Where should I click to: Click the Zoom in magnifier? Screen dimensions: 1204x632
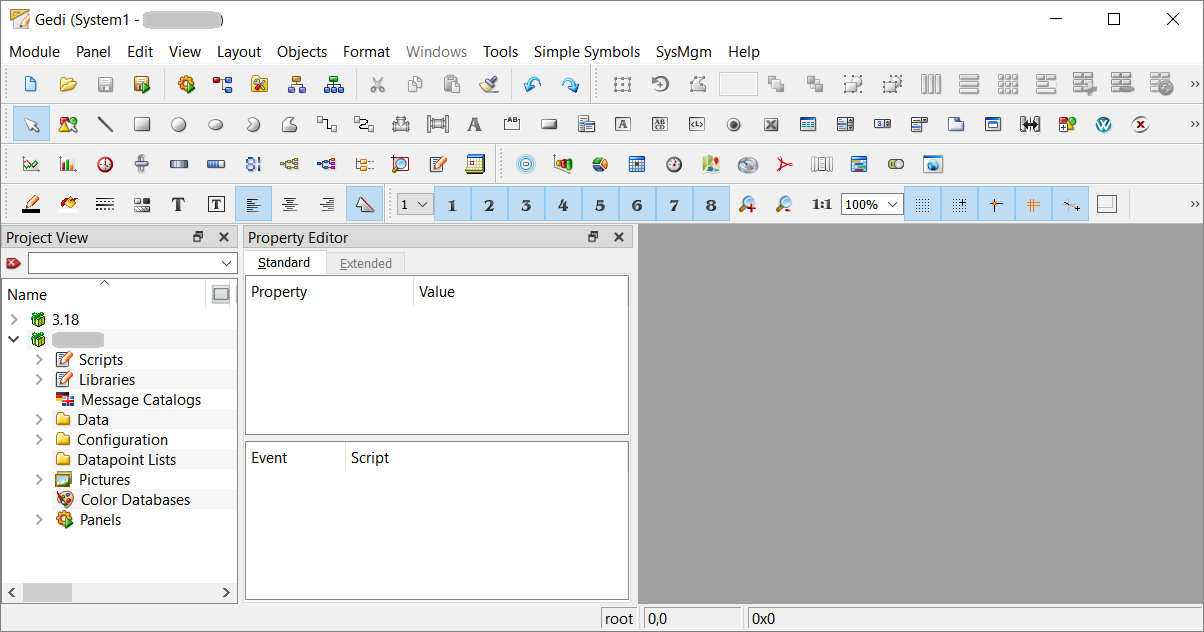click(747, 204)
